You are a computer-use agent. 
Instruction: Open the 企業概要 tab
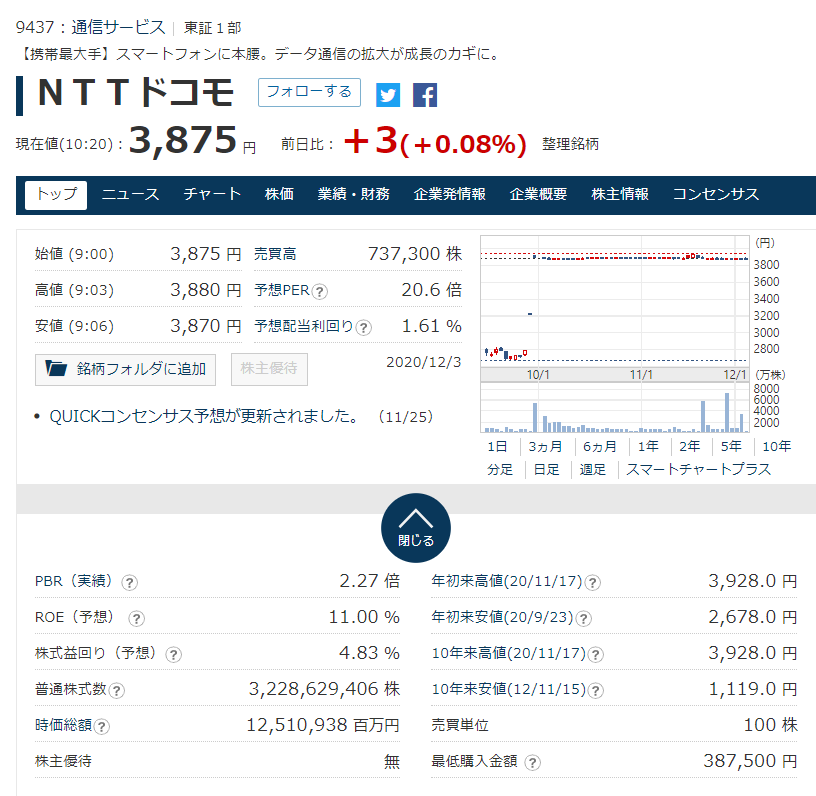click(538, 195)
